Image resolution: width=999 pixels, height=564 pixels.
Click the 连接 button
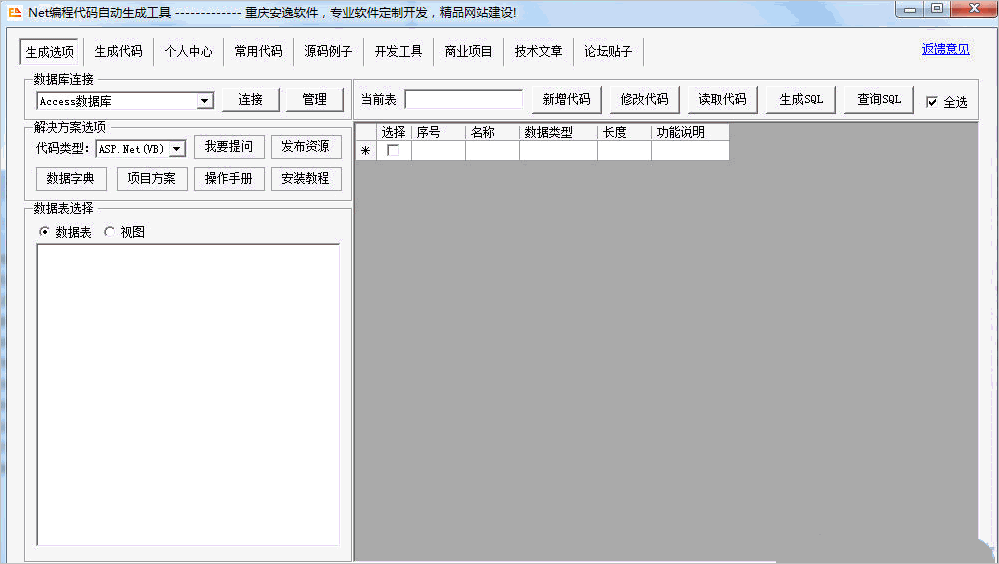tap(250, 99)
